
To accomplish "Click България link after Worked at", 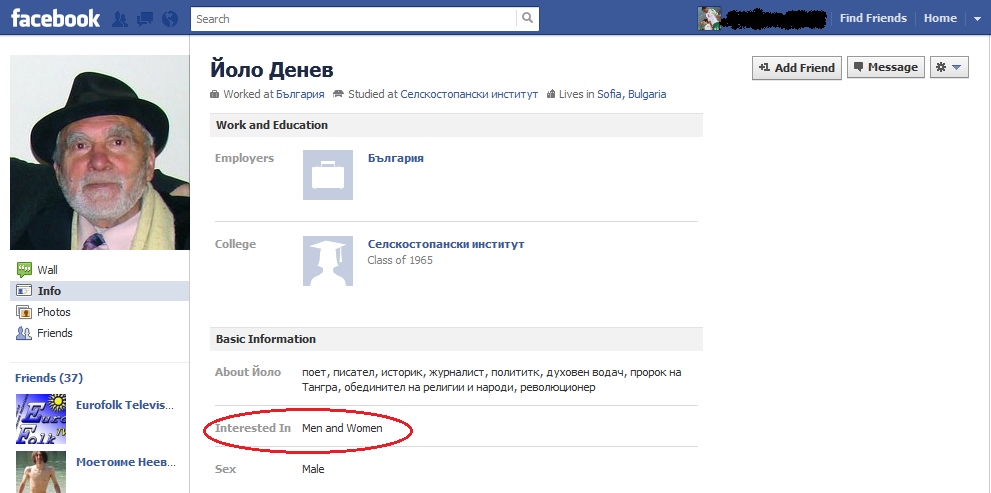I will (300, 94).
